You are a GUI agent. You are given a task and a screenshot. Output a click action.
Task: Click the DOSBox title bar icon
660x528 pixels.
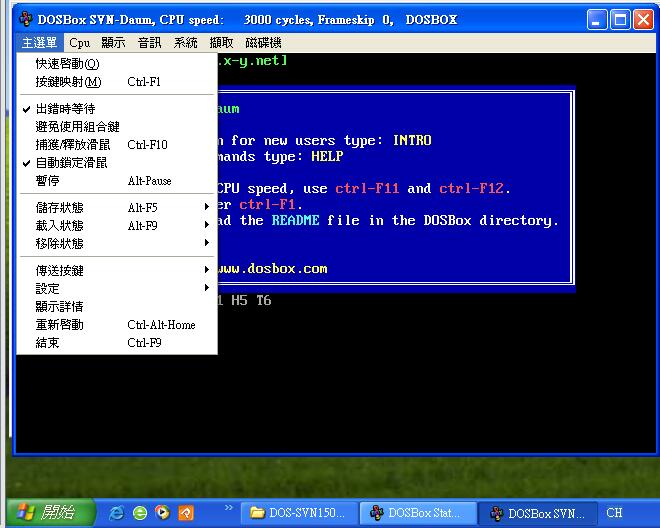pos(26,19)
